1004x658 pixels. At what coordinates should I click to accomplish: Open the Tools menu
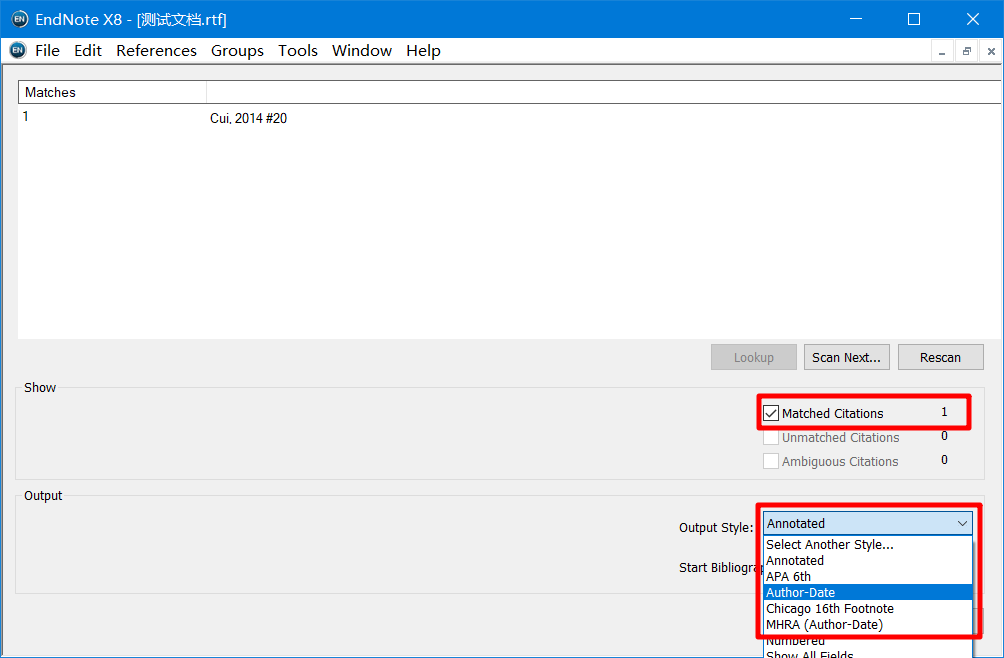click(x=298, y=51)
